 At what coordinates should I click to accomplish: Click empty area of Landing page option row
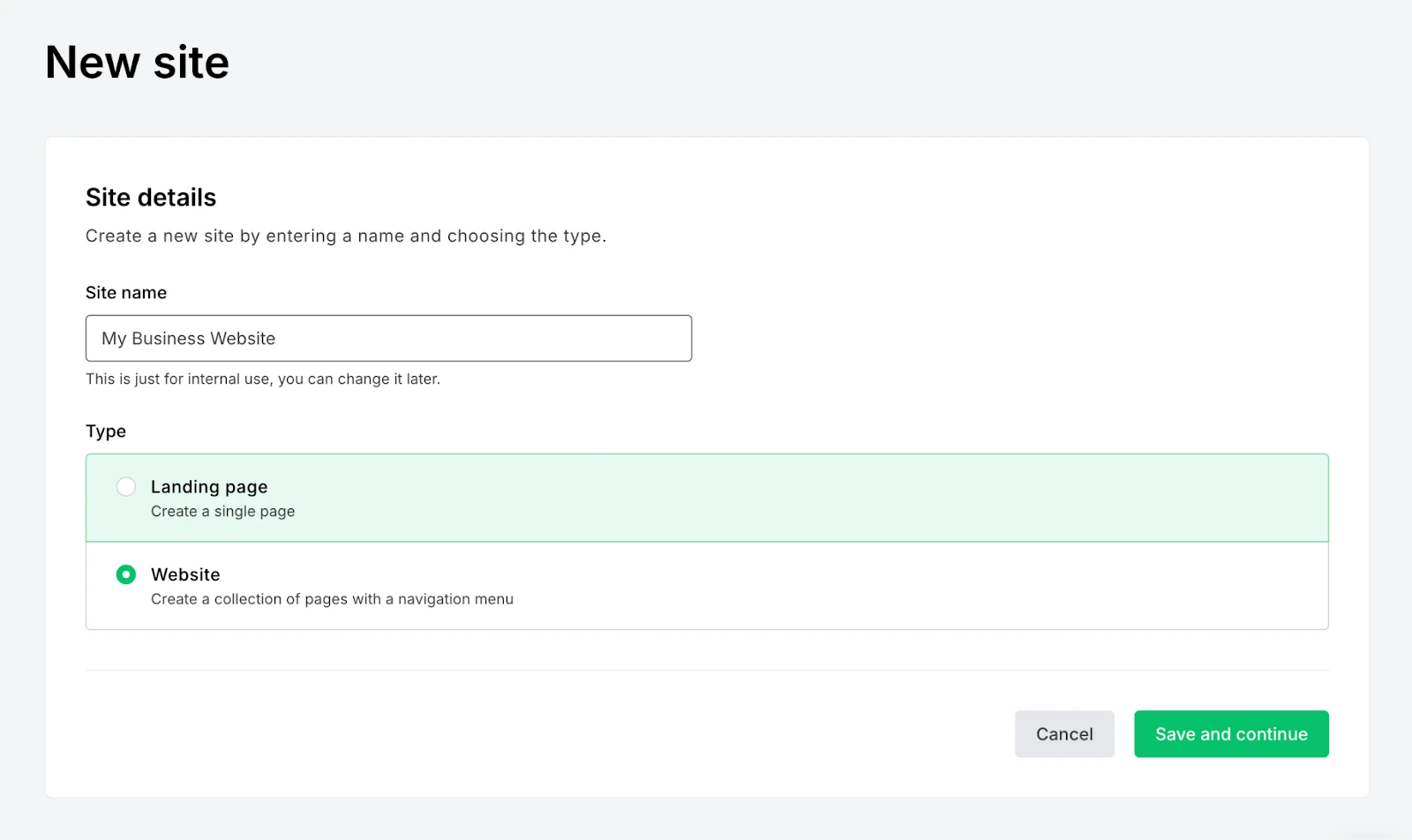(794, 498)
